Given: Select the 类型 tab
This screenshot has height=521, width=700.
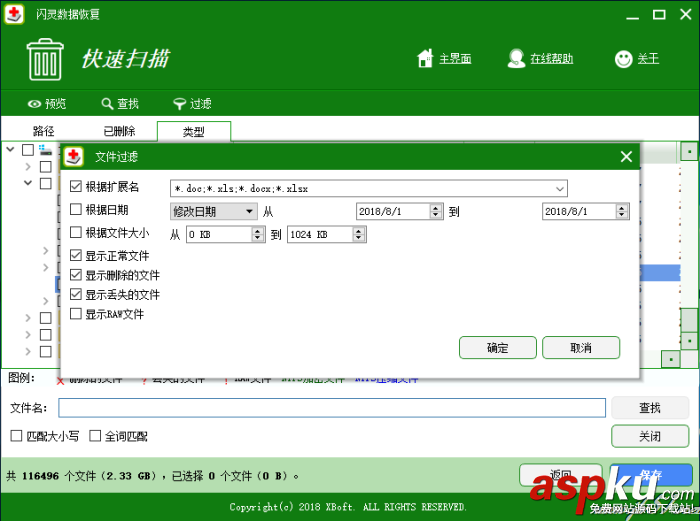Looking at the screenshot, I should pyautogui.click(x=194, y=132).
